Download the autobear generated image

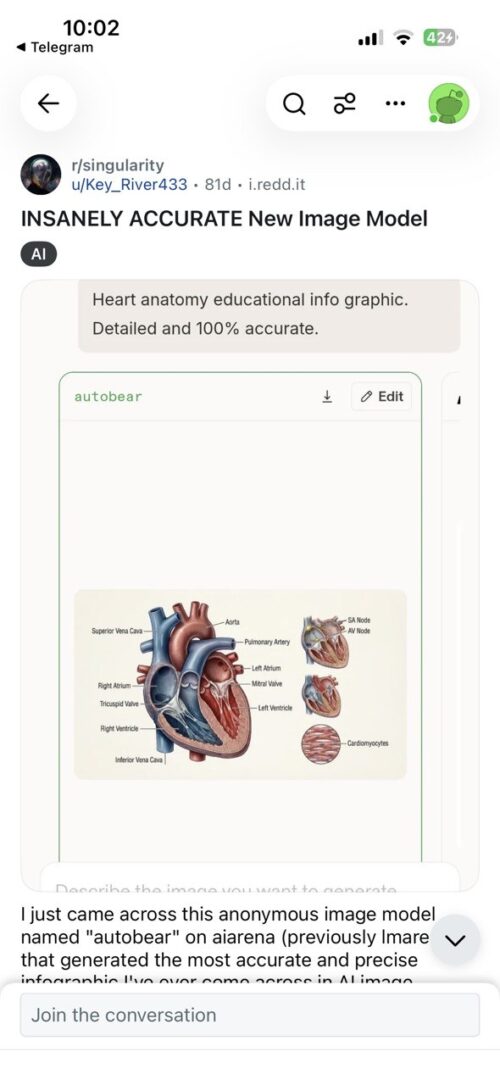coord(327,396)
